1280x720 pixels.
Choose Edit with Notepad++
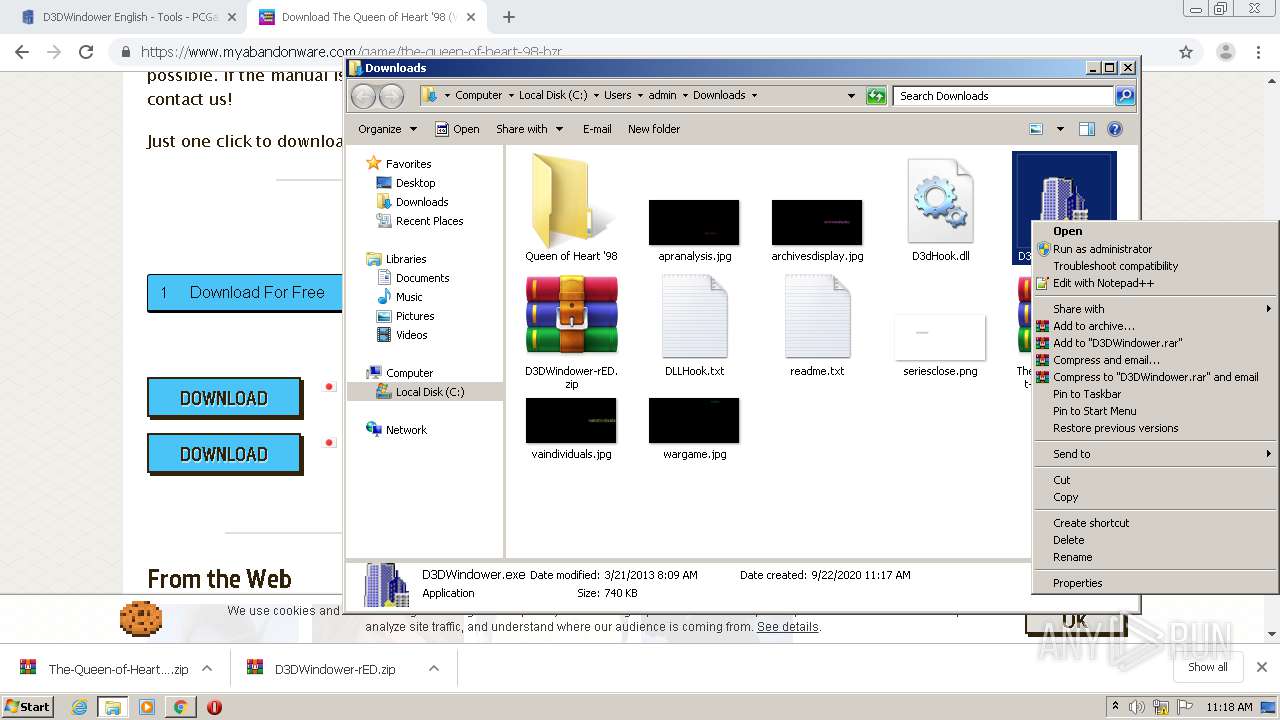click(x=1155, y=283)
